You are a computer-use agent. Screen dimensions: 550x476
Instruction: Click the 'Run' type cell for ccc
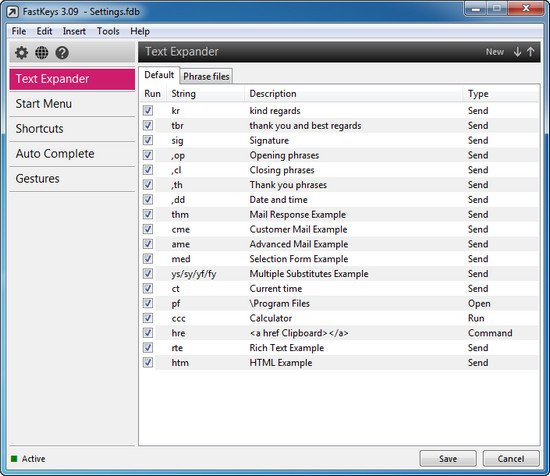point(476,318)
